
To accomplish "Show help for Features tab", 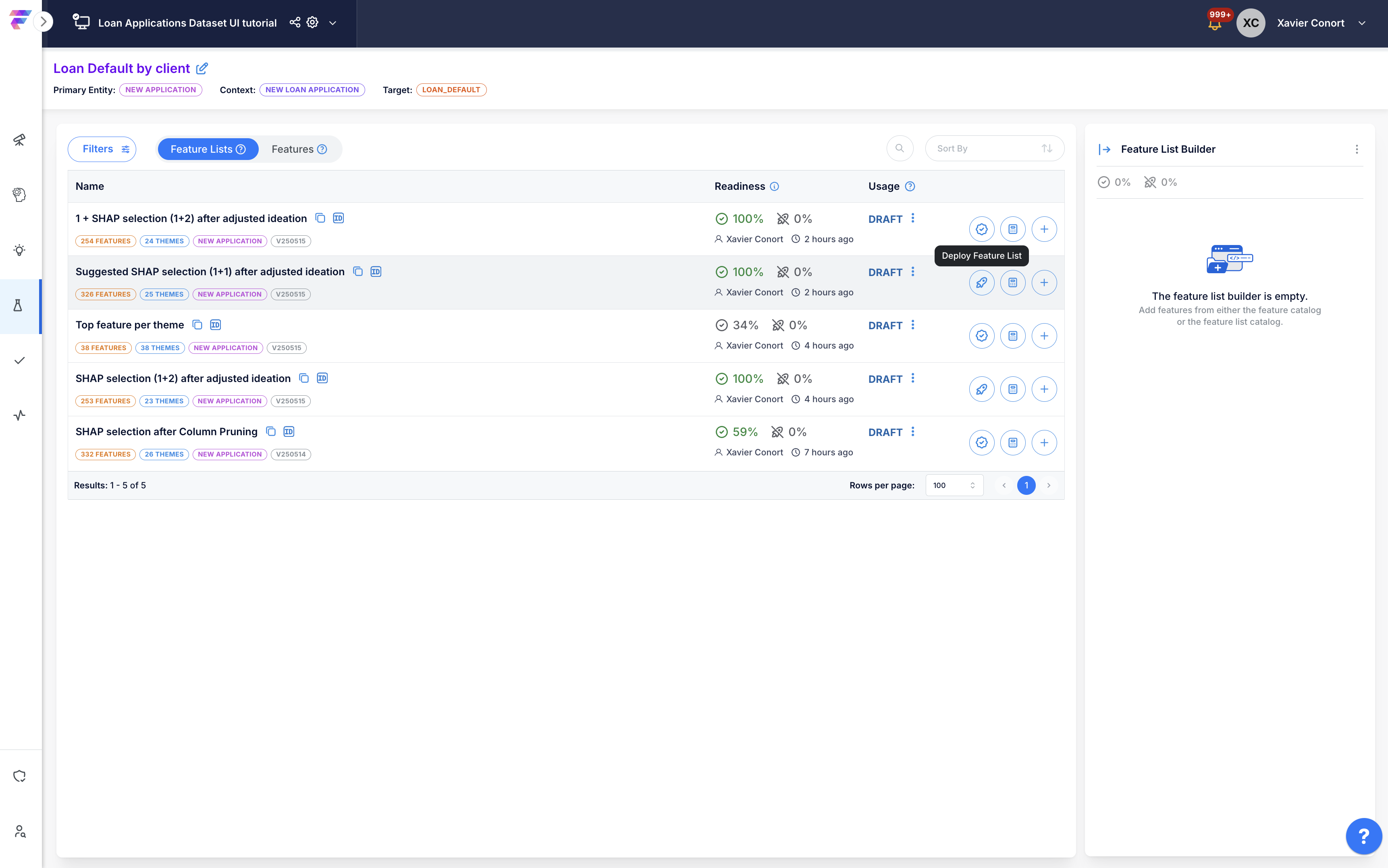I will click(x=322, y=149).
